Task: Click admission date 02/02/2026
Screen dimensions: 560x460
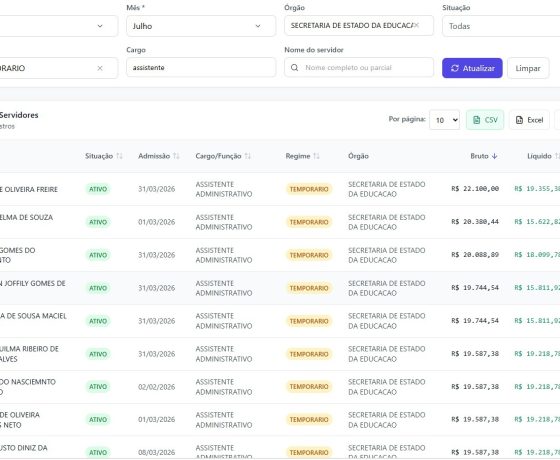Action: point(156,387)
